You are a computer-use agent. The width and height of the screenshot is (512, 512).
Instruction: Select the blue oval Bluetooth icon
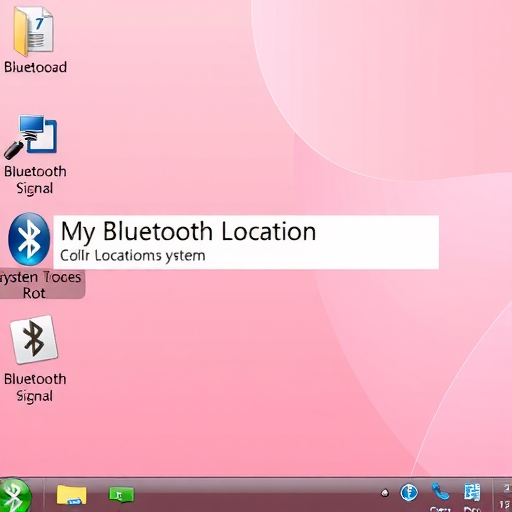click(29, 239)
